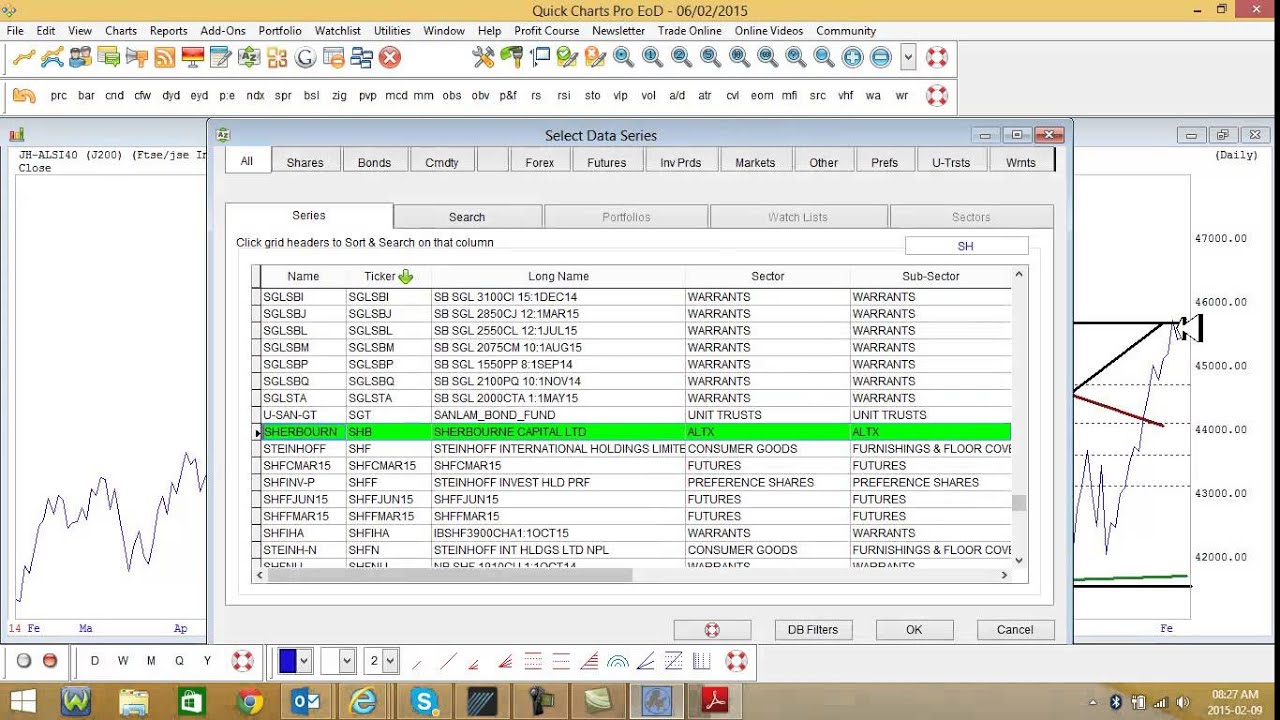The width and height of the screenshot is (1280, 720).
Task: Select the Fibonacci arcs drawing tool
Action: pyautogui.click(x=617, y=661)
